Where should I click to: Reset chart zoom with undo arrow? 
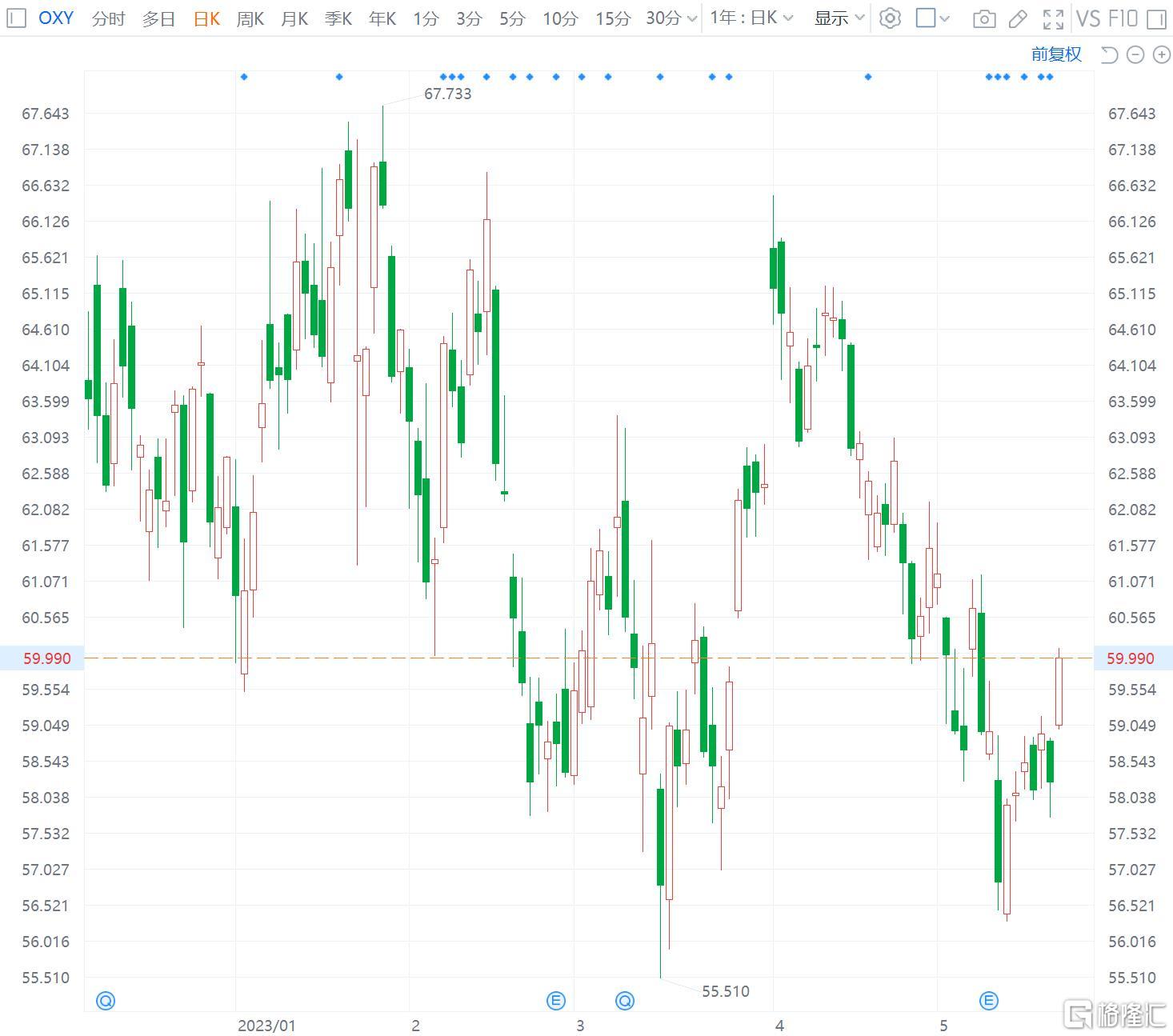[1109, 54]
